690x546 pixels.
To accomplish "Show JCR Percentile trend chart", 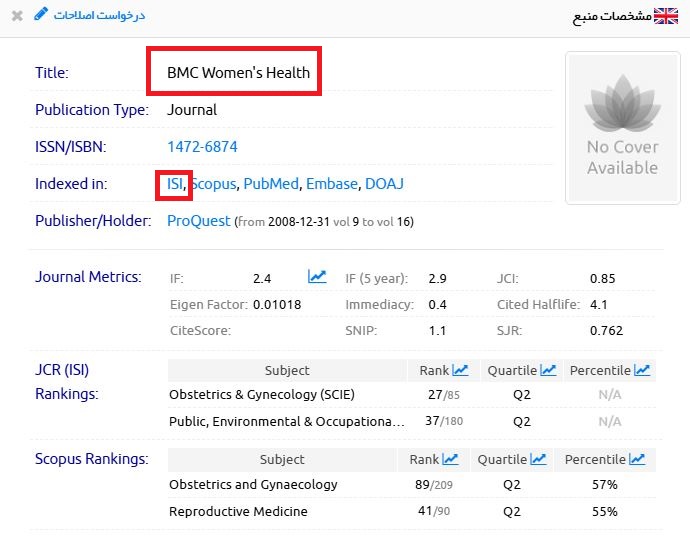I will tap(641, 370).
